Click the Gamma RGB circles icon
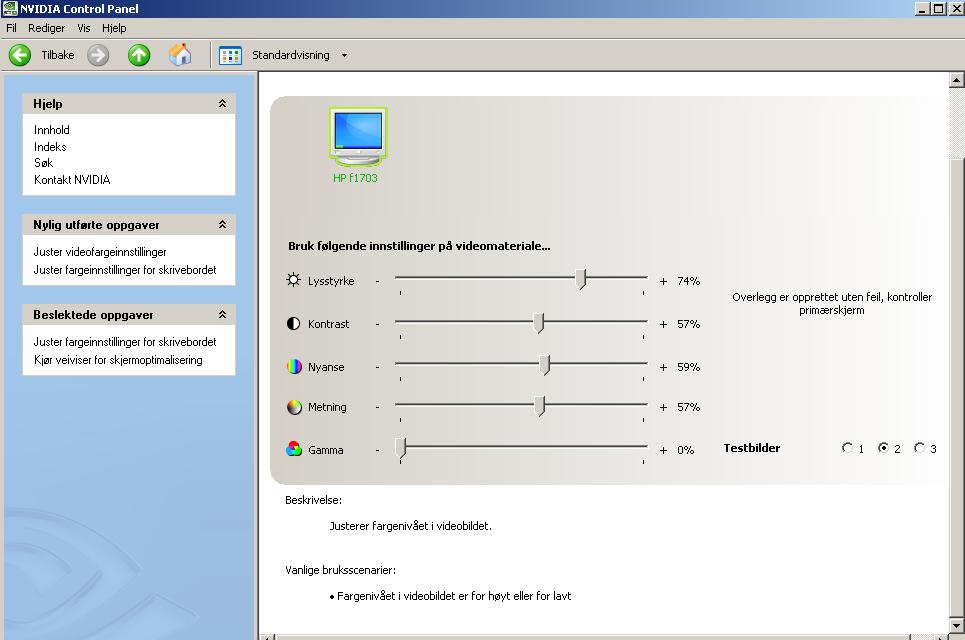965x640 pixels. coord(294,449)
